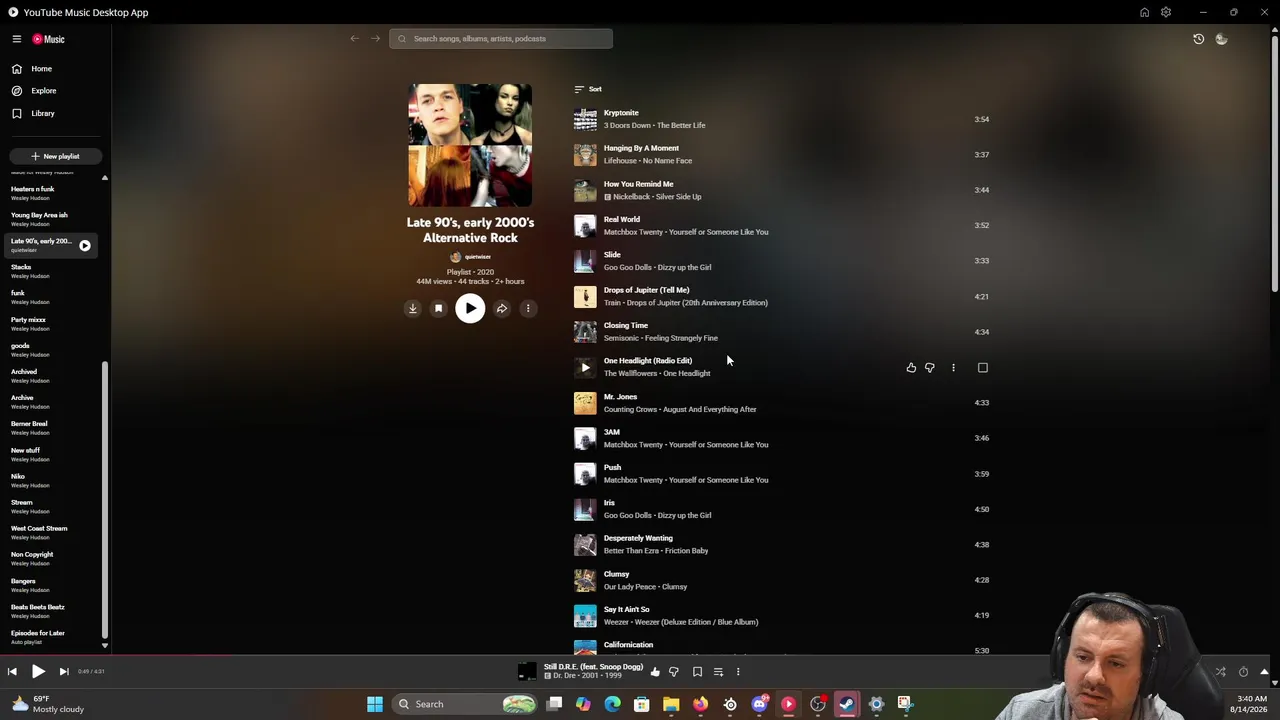The height and width of the screenshot is (720, 1280).
Task: Click the playlist cover collage image
Action: pyautogui.click(x=470, y=146)
